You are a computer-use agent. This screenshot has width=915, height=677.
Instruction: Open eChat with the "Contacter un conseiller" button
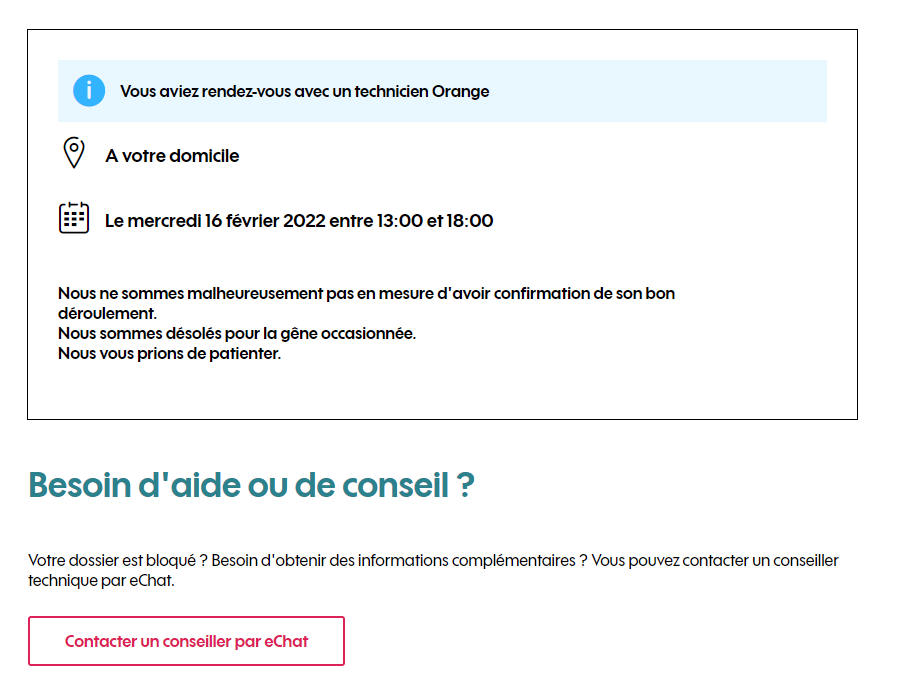pos(186,641)
